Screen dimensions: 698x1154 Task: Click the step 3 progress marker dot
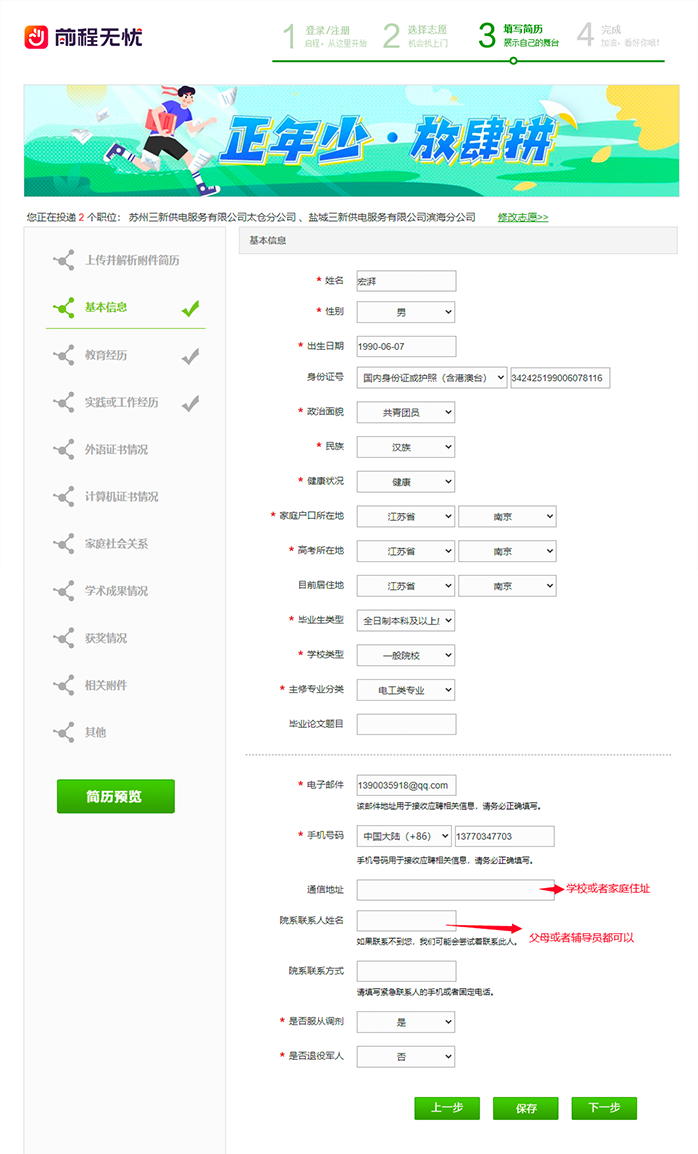click(x=513, y=61)
